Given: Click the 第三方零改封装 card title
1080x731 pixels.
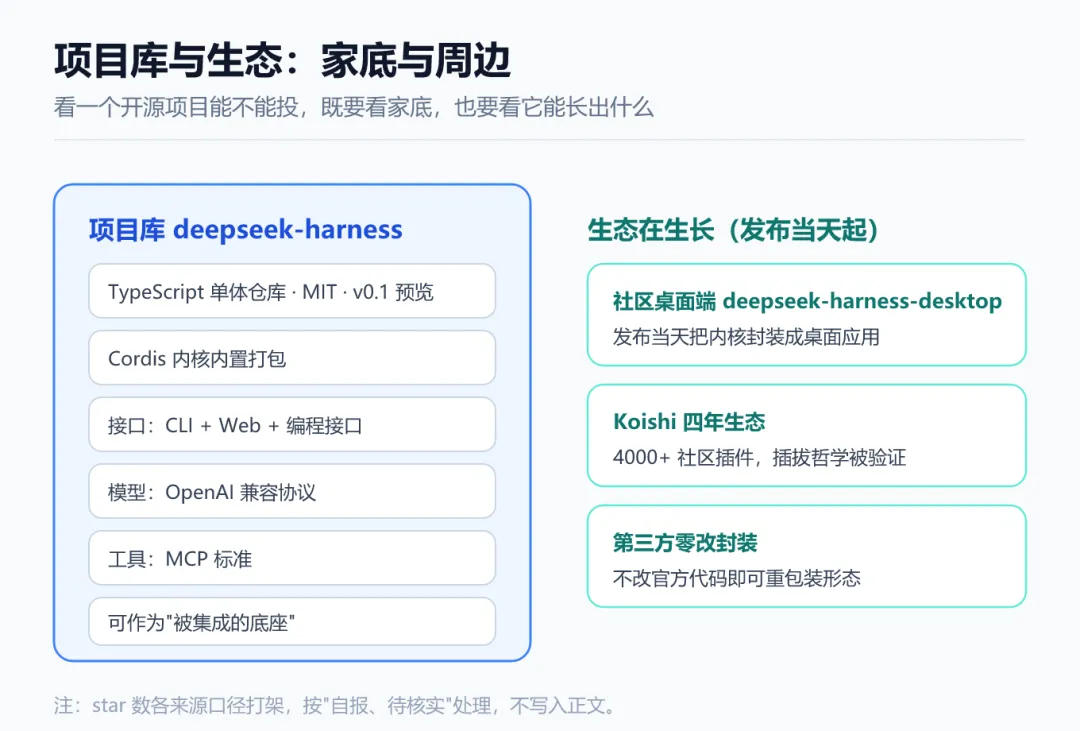Looking at the screenshot, I should tap(685, 543).
